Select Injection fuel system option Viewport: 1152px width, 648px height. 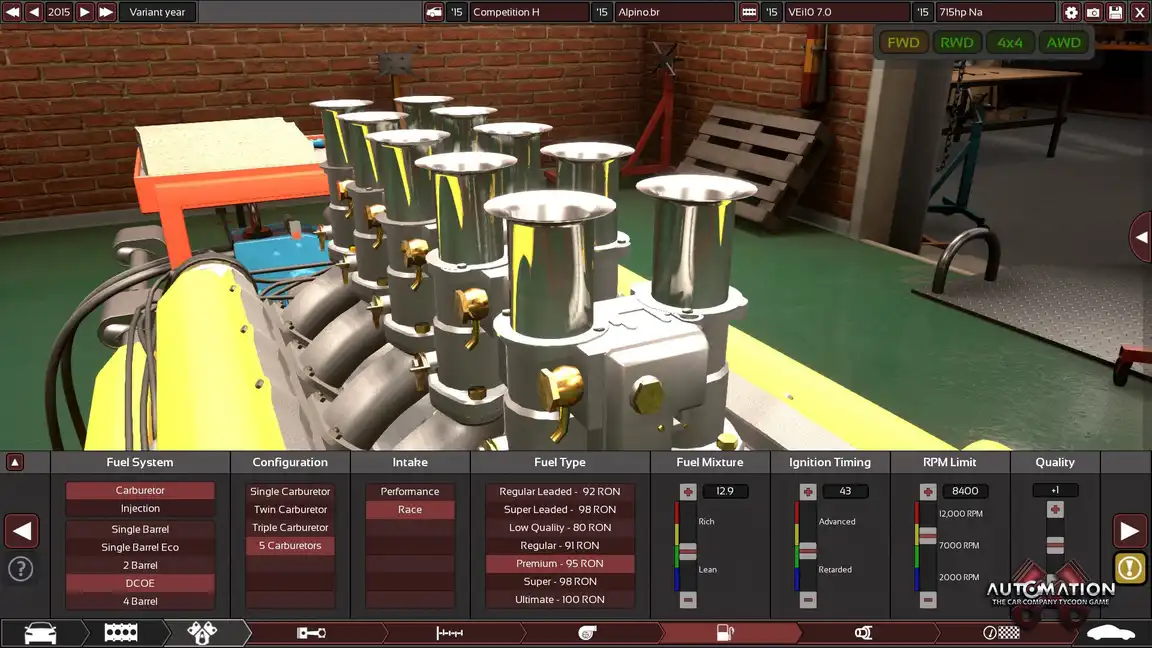tap(140, 509)
